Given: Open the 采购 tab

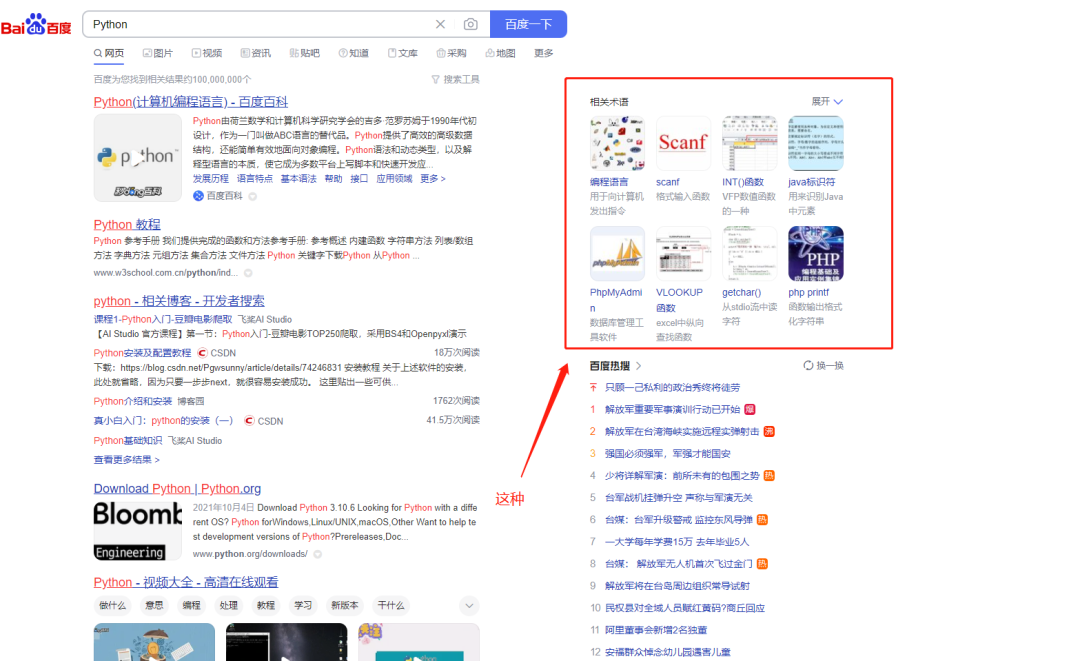Looking at the screenshot, I should click(451, 53).
